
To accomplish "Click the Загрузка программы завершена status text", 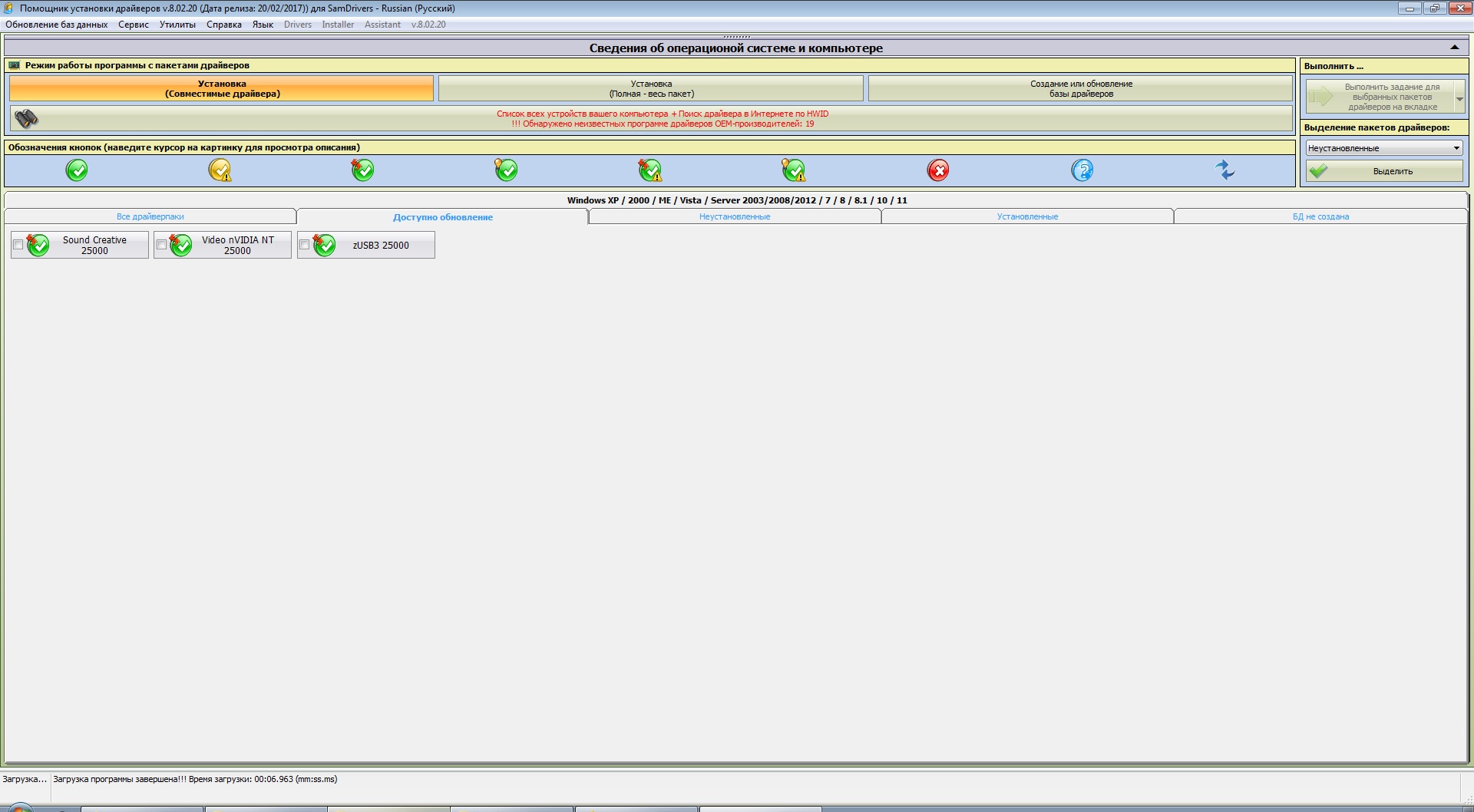I will point(195,779).
